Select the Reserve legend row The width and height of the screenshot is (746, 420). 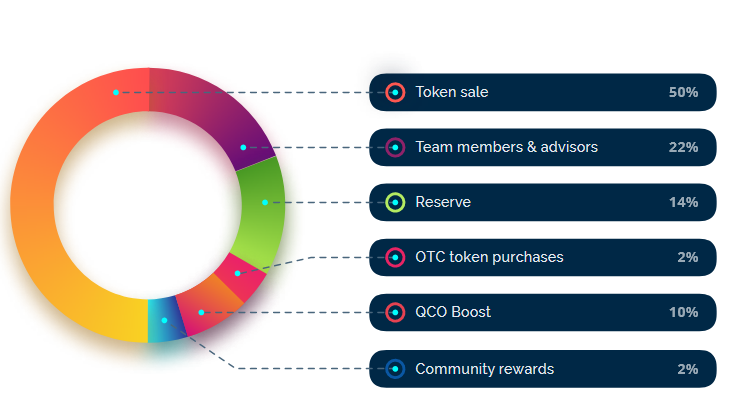tap(543, 203)
